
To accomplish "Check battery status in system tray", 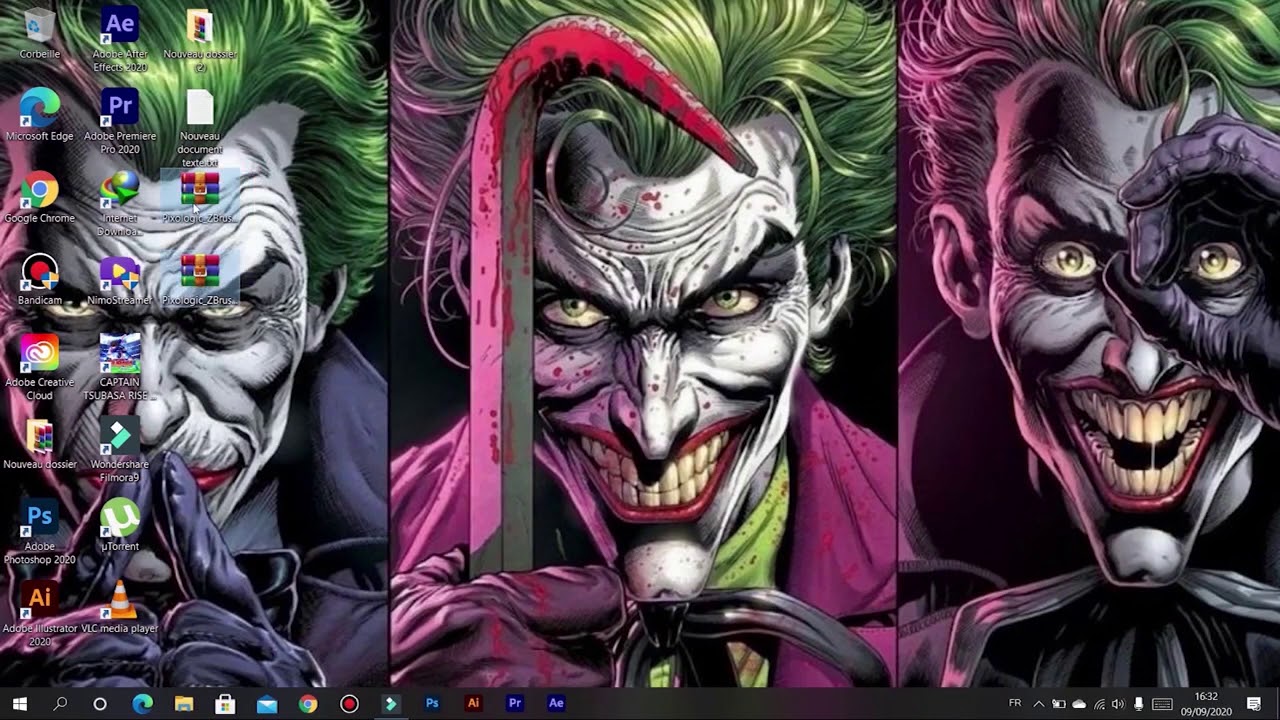I will click(x=1058, y=704).
